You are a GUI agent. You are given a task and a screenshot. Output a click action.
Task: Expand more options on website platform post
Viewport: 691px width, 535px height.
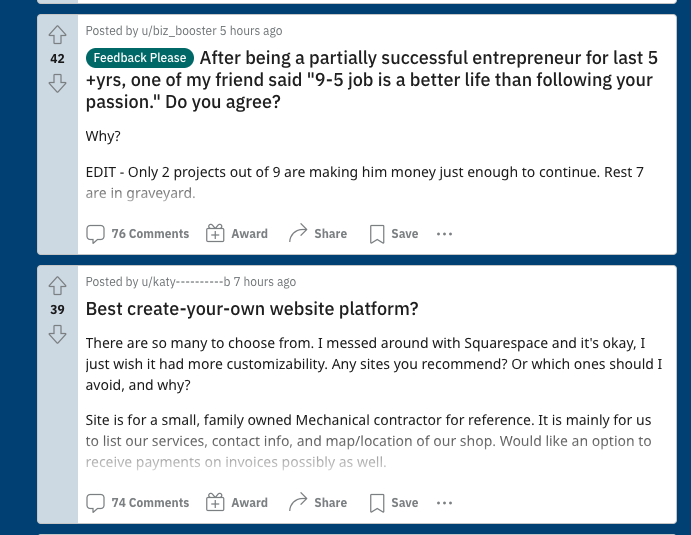pyautogui.click(x=445, y=503)
